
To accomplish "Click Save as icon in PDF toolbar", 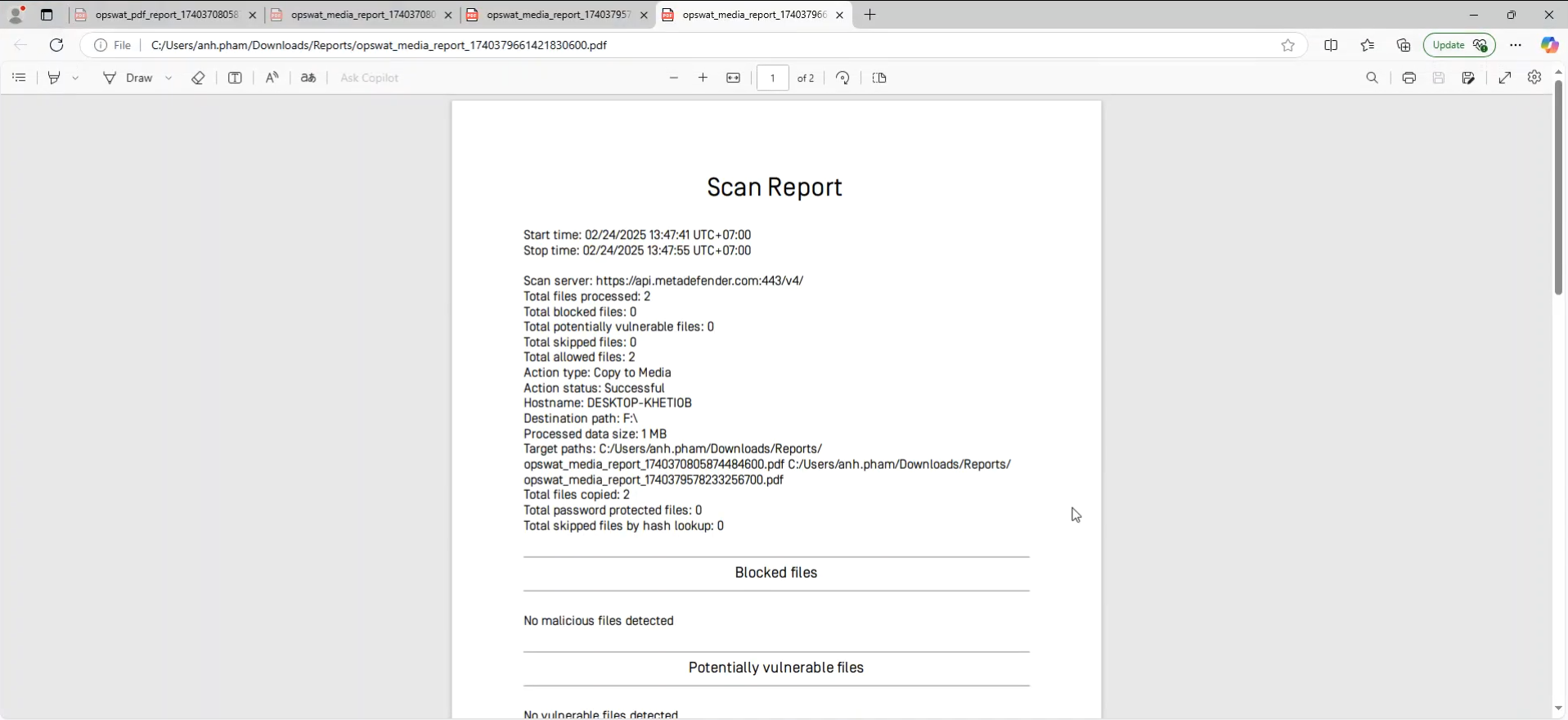I will coord(1469,78).
